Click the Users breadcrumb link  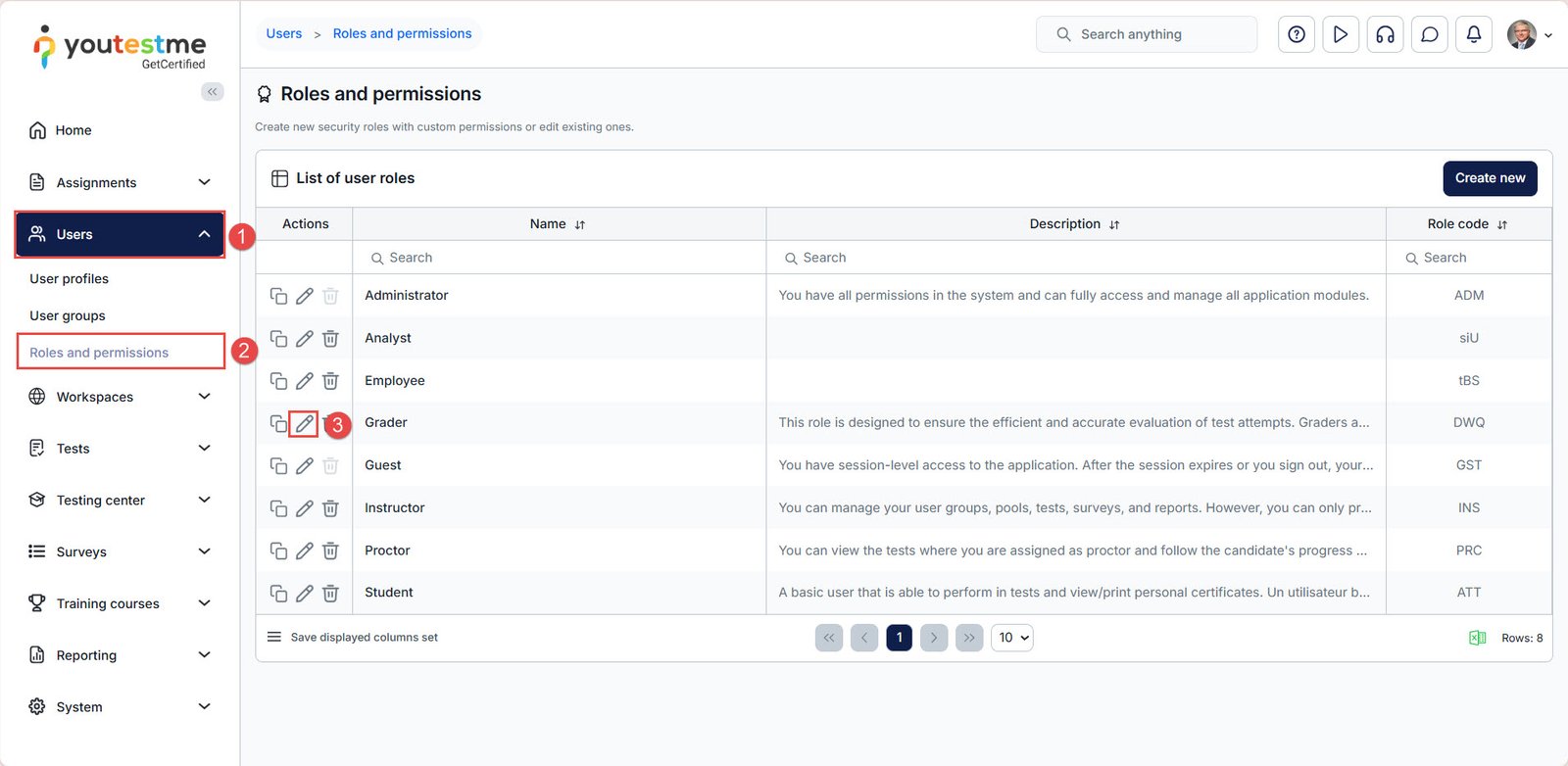[x=284, y=33]
